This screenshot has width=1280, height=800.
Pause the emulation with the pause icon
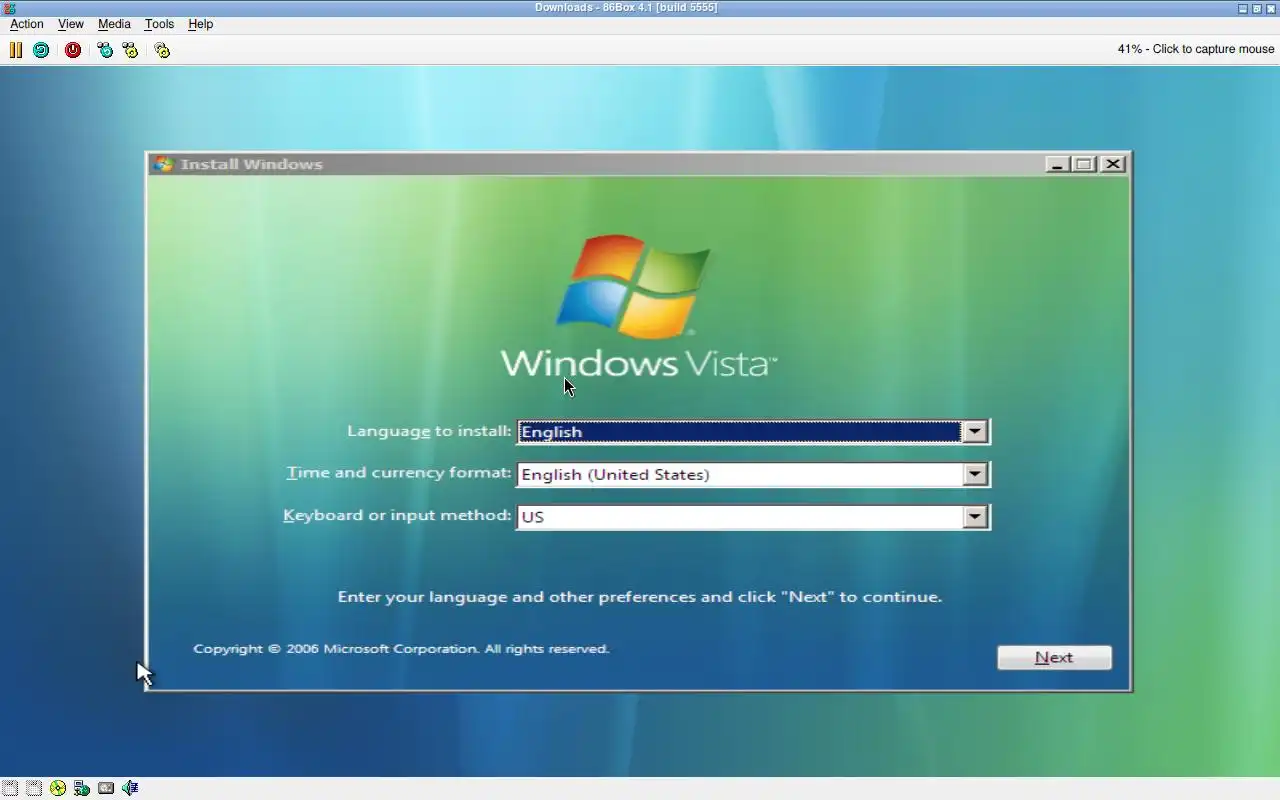click(16, 49)
